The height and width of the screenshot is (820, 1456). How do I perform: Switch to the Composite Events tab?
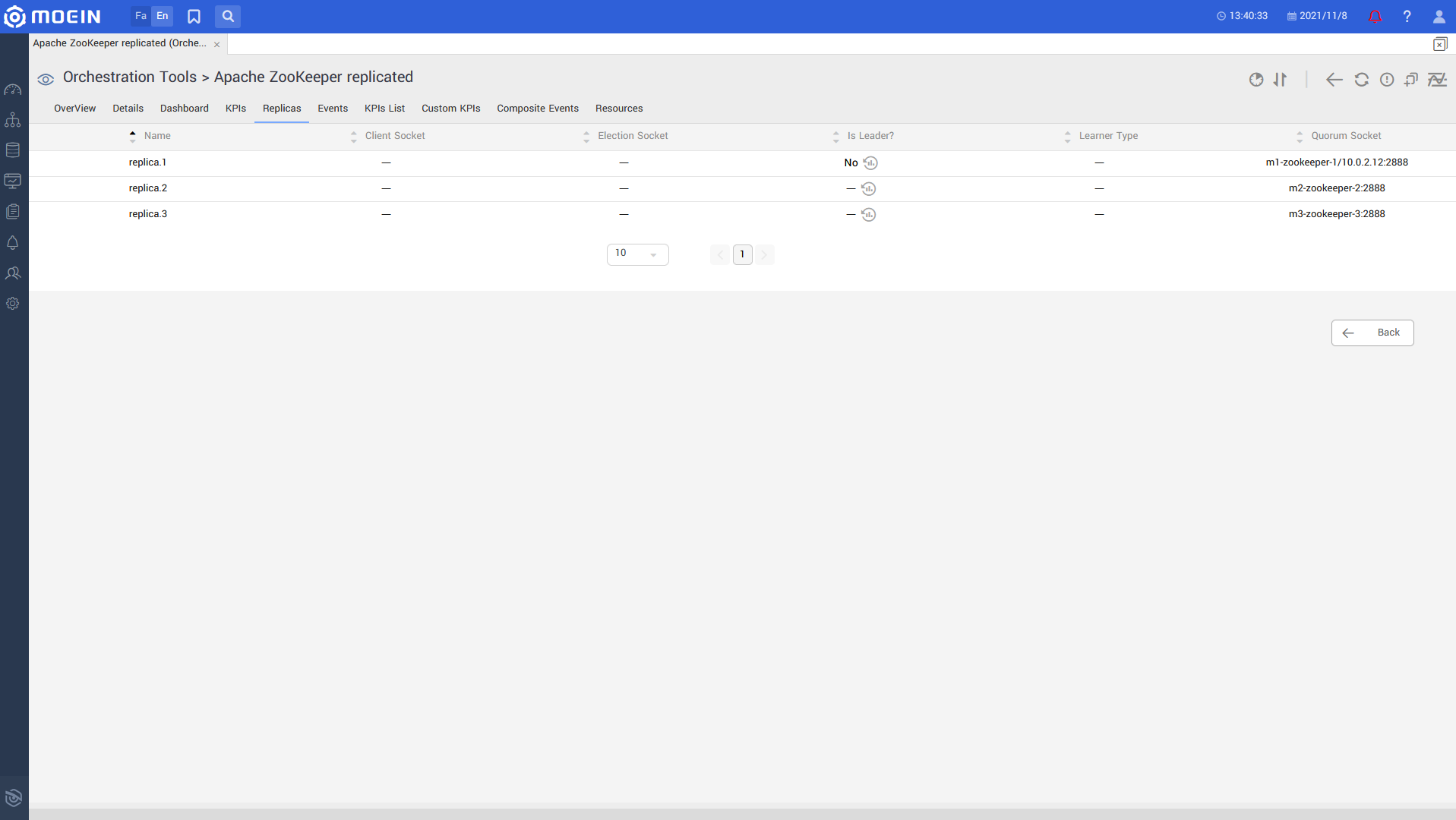coord(538,109)
